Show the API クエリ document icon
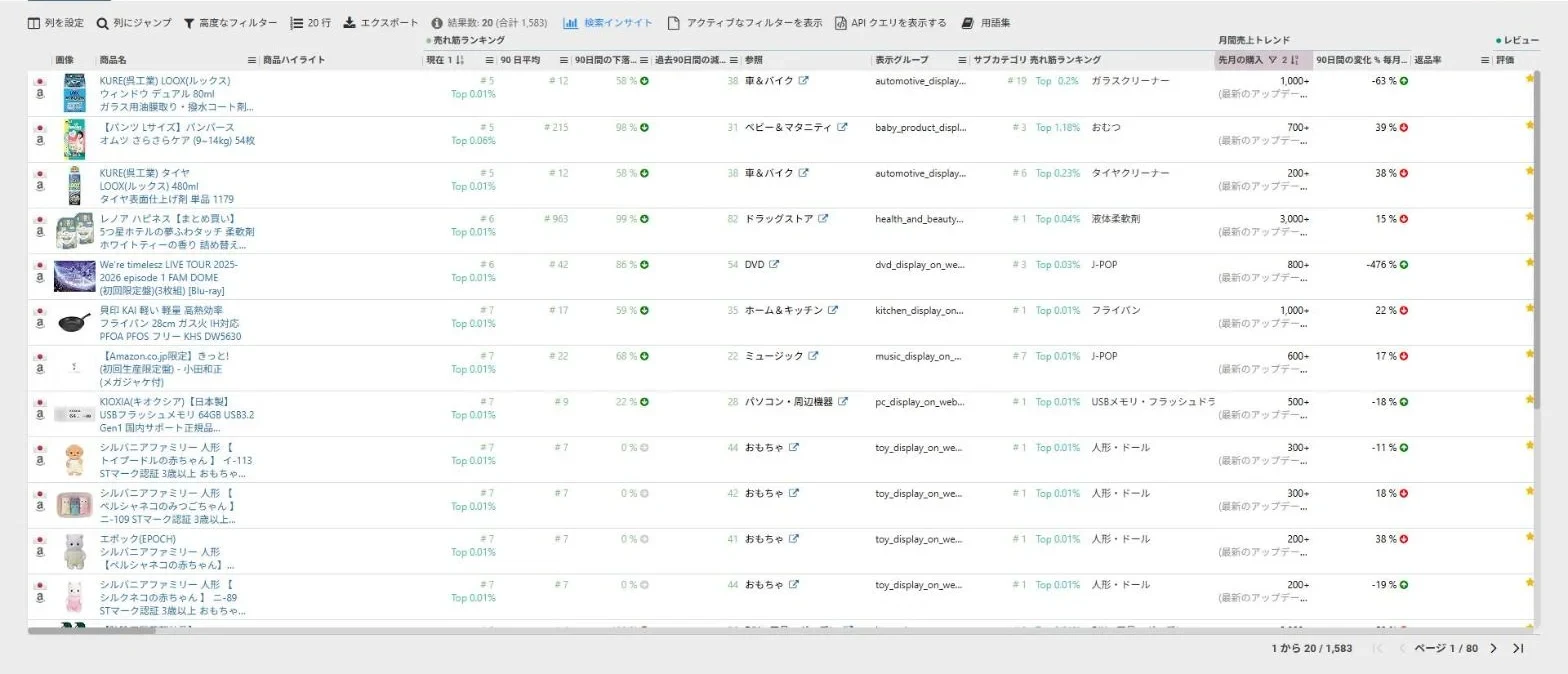 point(841,23)
